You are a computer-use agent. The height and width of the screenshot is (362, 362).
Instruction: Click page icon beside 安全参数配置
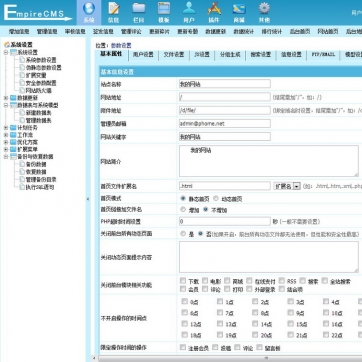click(22, 83)
